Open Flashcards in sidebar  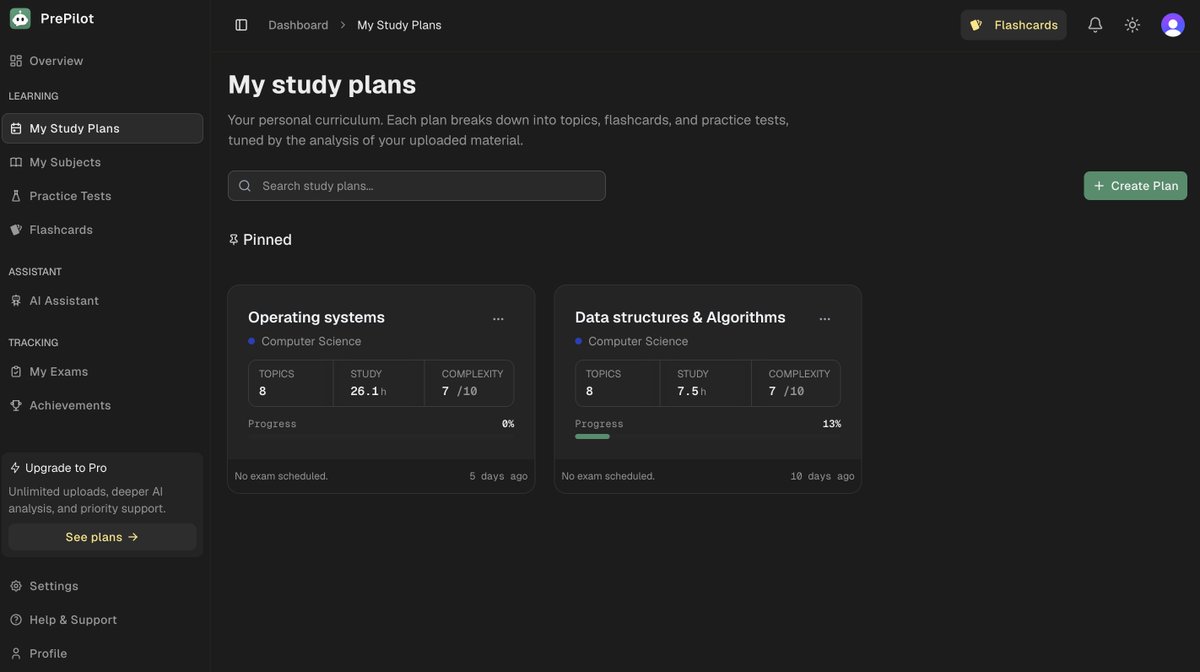point(102,230)
